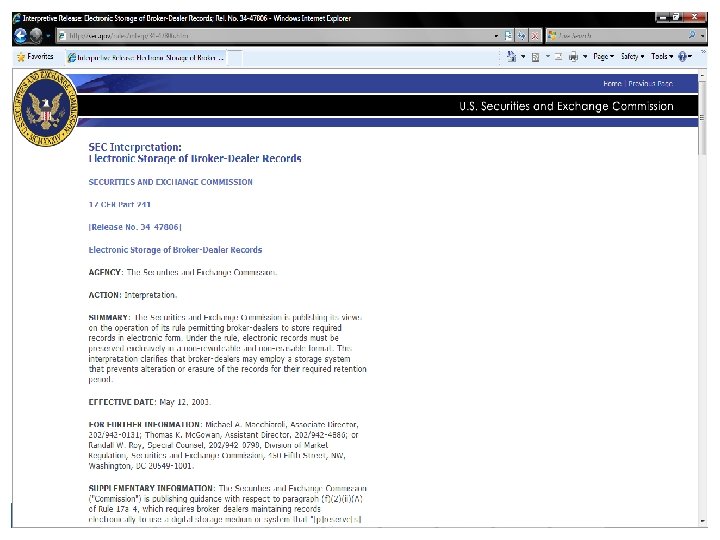
Task: Open the Tools menu
Action: click(x=662, y=56)
